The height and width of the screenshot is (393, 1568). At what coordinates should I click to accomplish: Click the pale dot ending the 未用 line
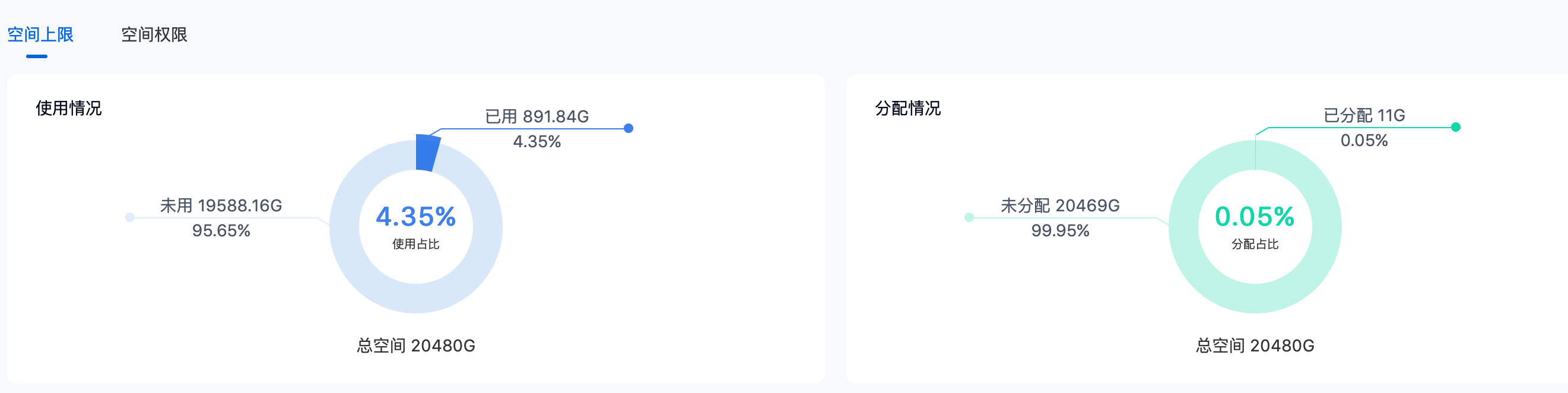point(129,217)
